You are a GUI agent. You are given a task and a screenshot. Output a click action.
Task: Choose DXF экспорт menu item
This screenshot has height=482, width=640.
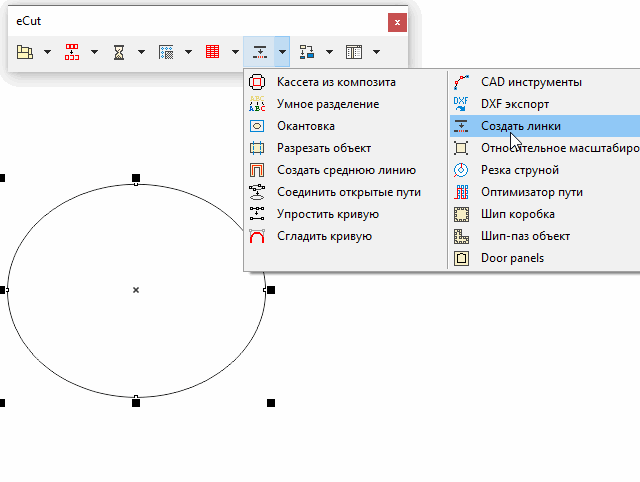click(544, 104)
